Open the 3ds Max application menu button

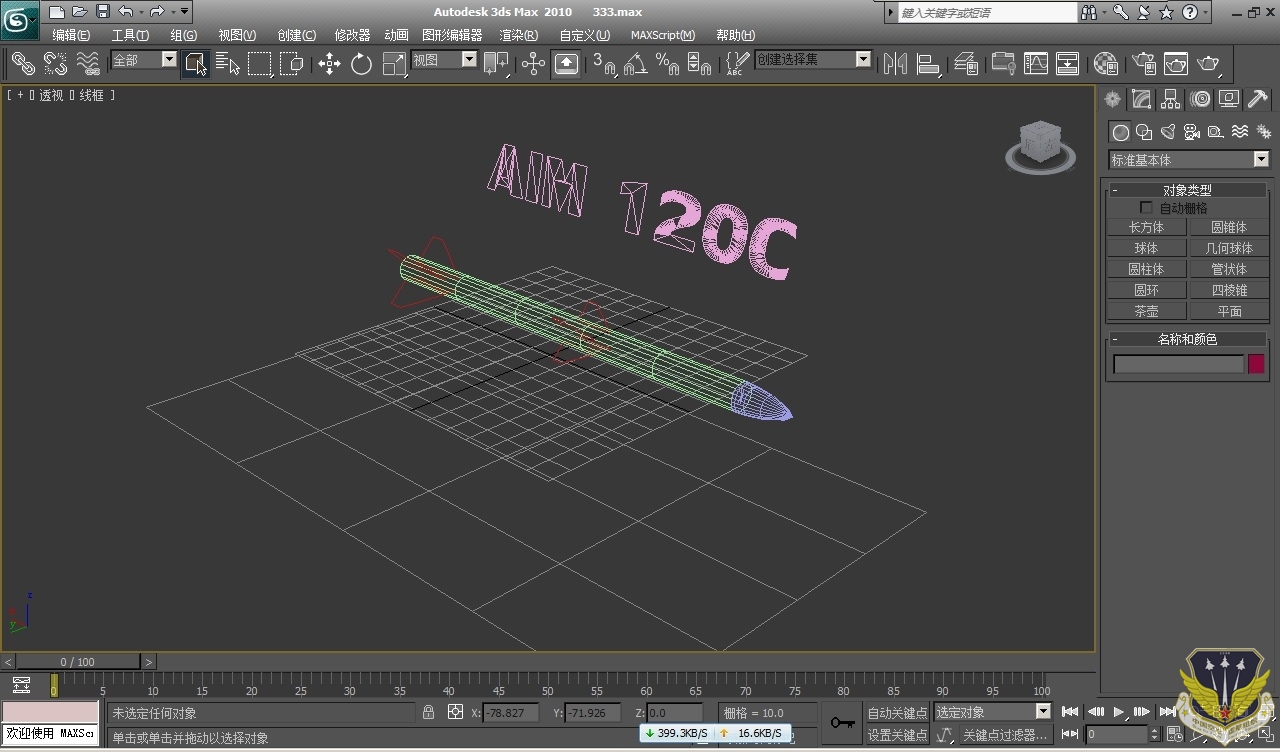[19, 18]
